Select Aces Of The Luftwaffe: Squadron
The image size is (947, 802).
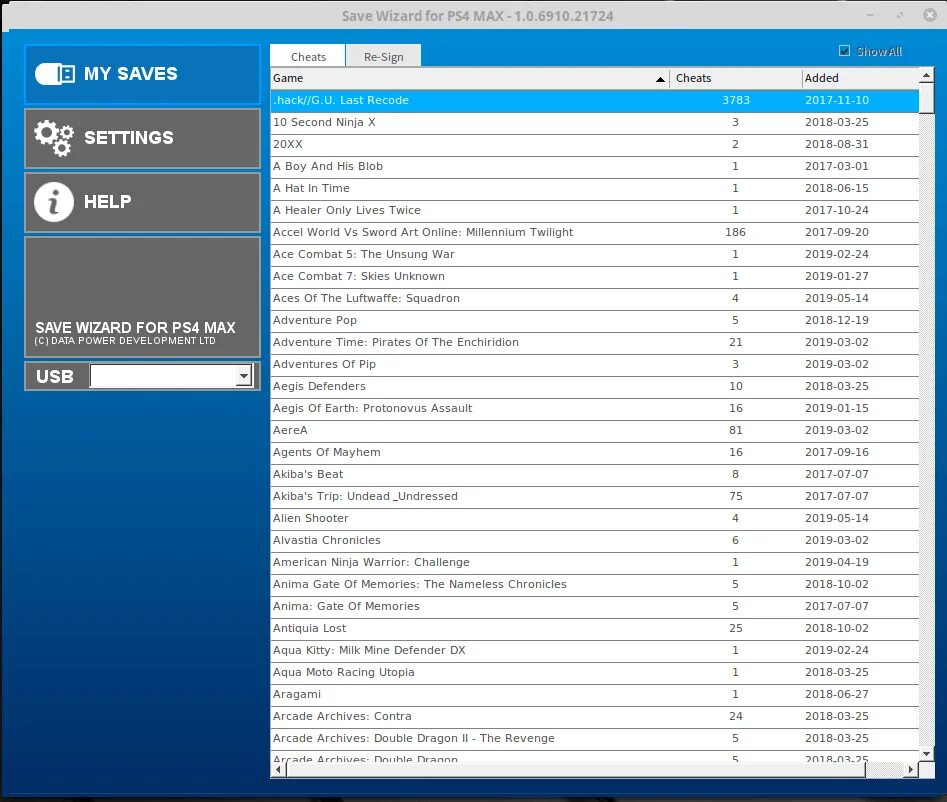pyautogui.click(x=595, y=298)
